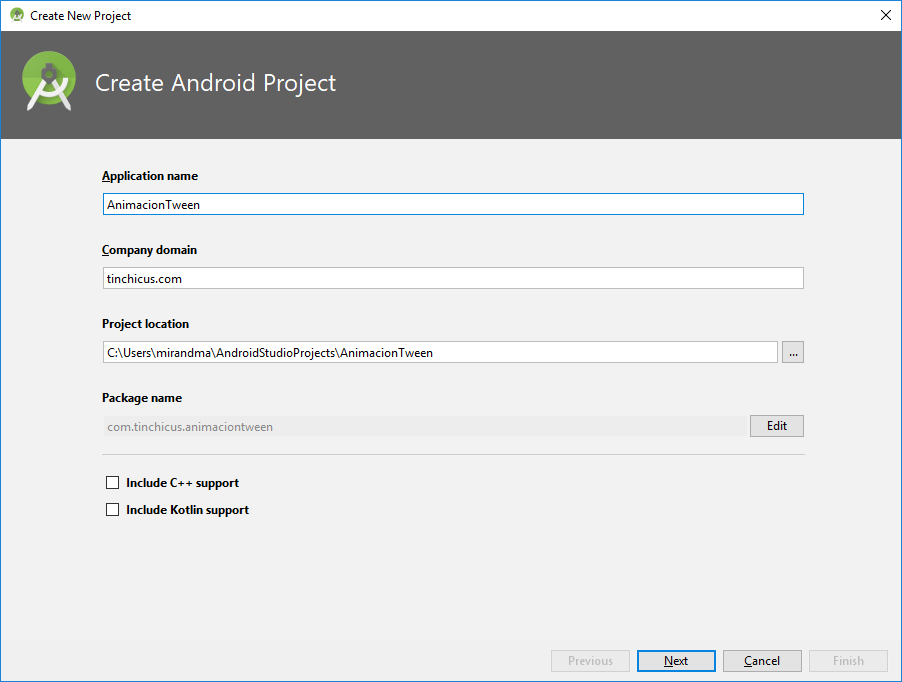Screen dimensions: 902x682
Task: Click the Company domain label
Action: click(148, 249)
